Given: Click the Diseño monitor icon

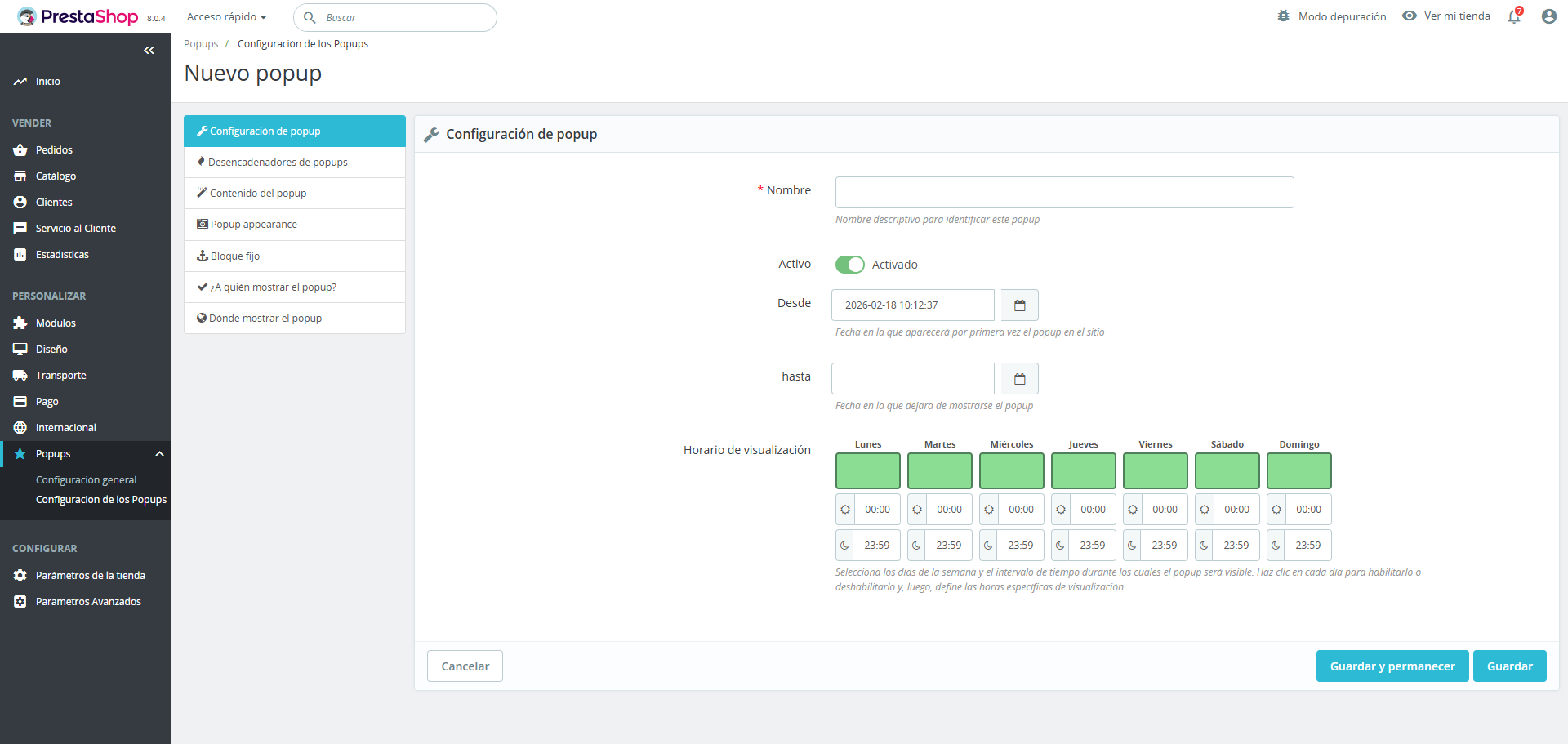Looking at the screenshot, I should 20,350.
